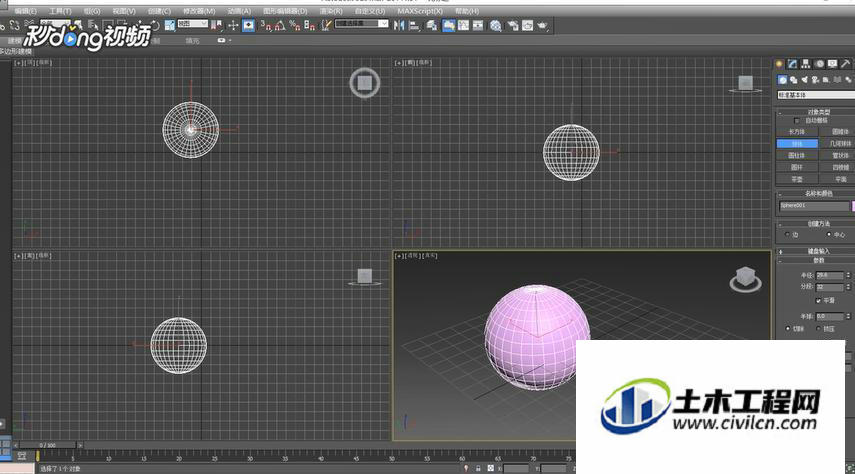The image size is (855, 474).
Task: Open the Material Editor icon
Action: pyautogui.click(x=495, y=25)
